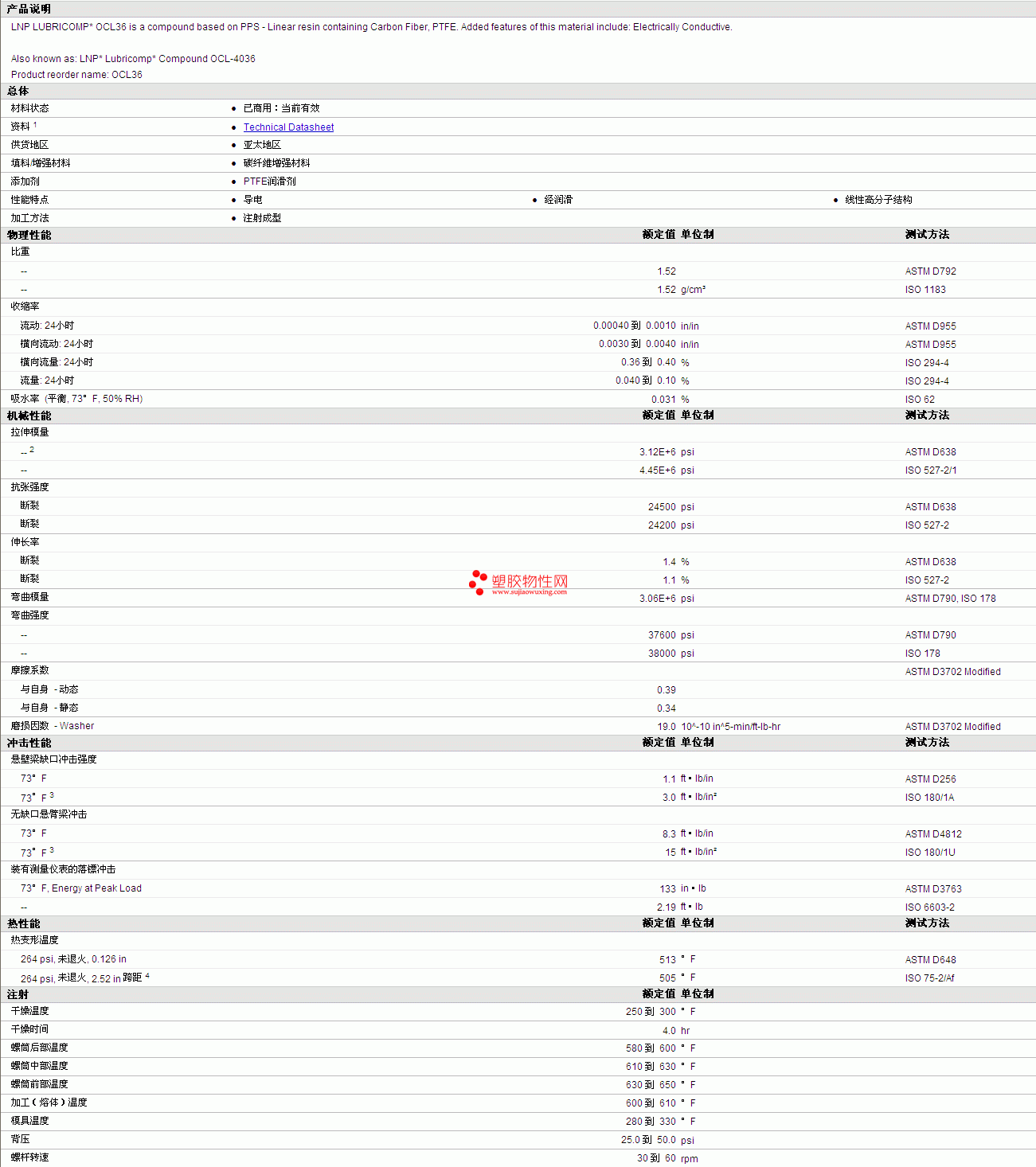Select the 无缺口悬臂梁冲击 row label
The image size is (1036, 1167).
click(x=49, y=814)
